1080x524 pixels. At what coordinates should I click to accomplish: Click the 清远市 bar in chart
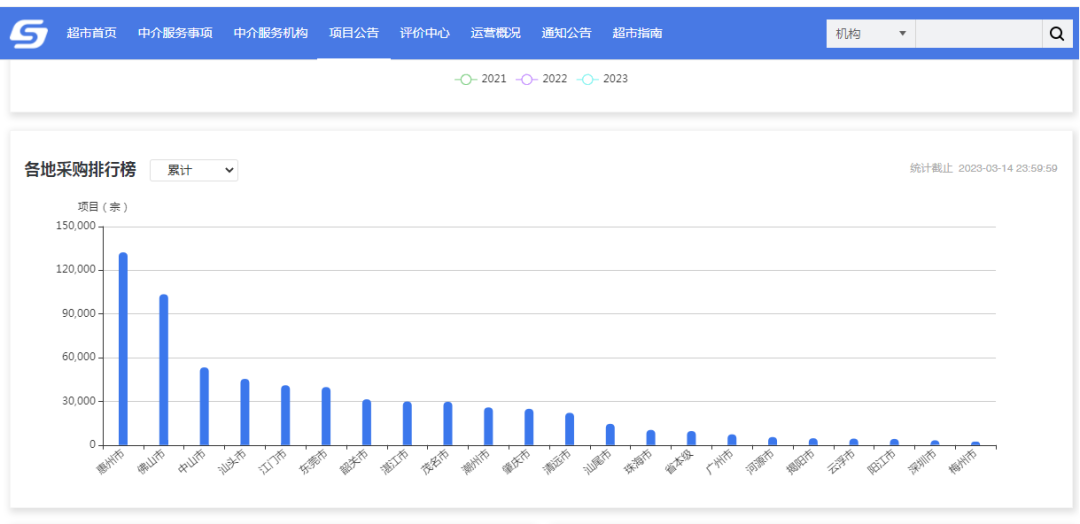tap(570, 429)
